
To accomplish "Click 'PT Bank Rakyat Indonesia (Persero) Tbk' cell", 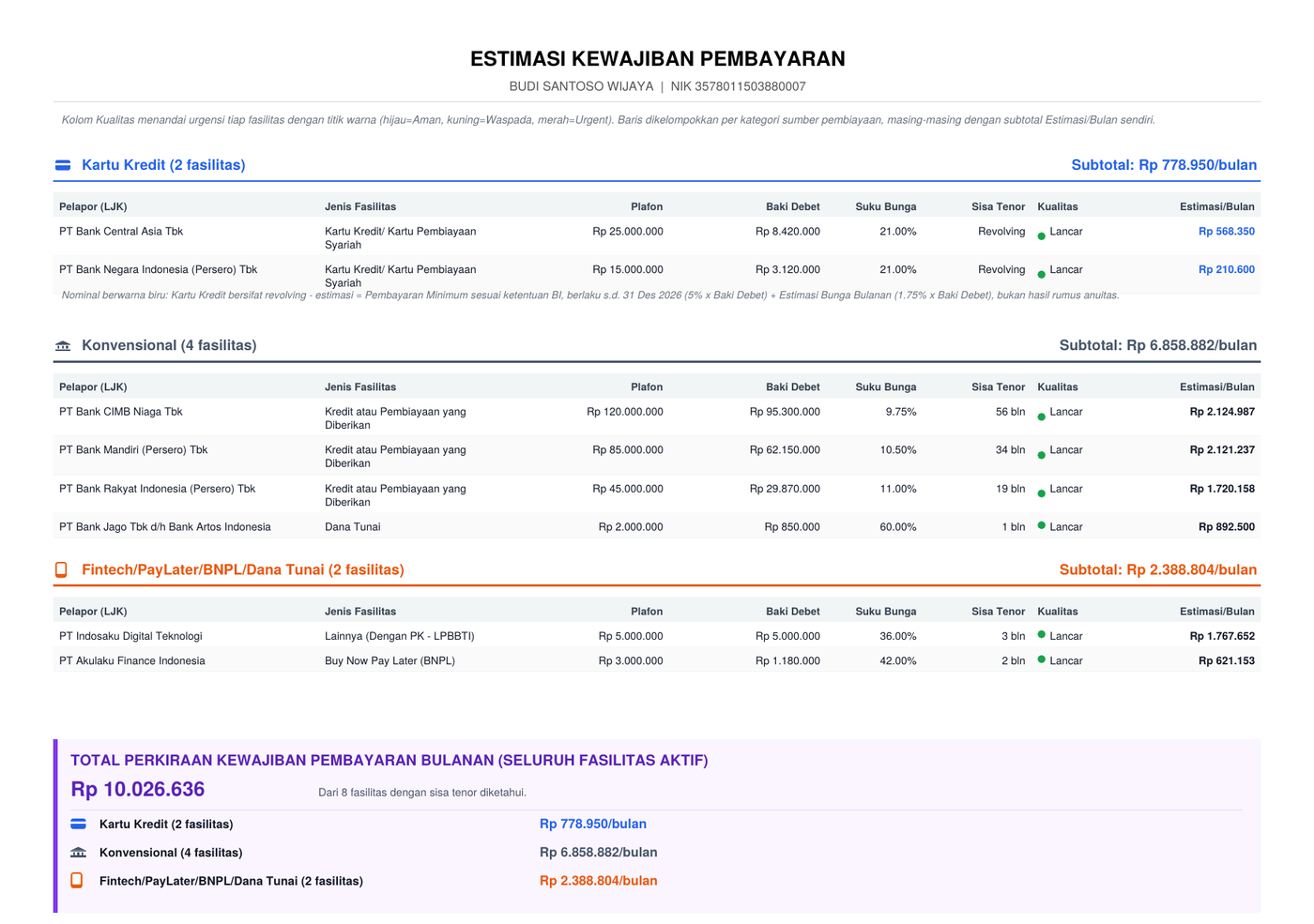I will (157, 489).
